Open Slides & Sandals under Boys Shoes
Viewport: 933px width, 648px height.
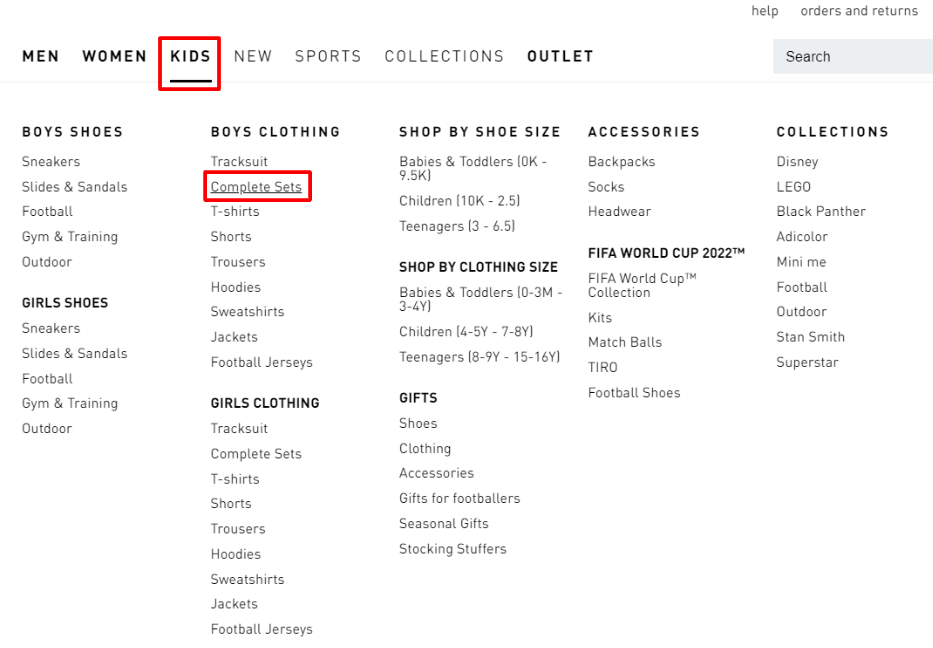[x=75, y=187]
